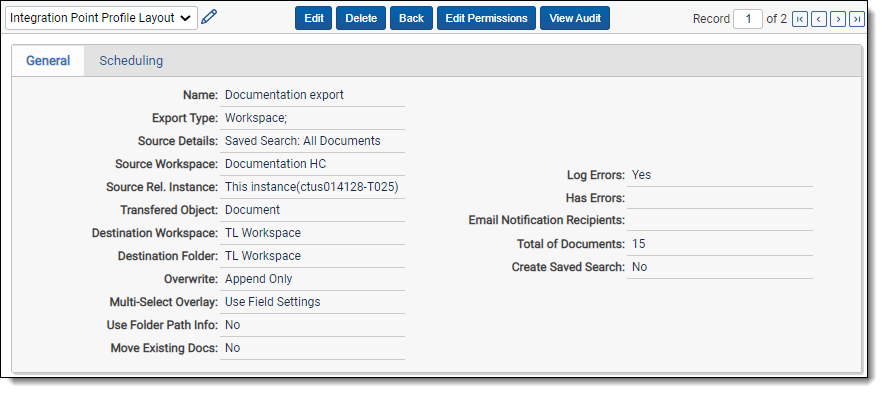This screenshot has width=883, height=393.
Task: Select the 'Workspace;' export type value
Action: 257,118
